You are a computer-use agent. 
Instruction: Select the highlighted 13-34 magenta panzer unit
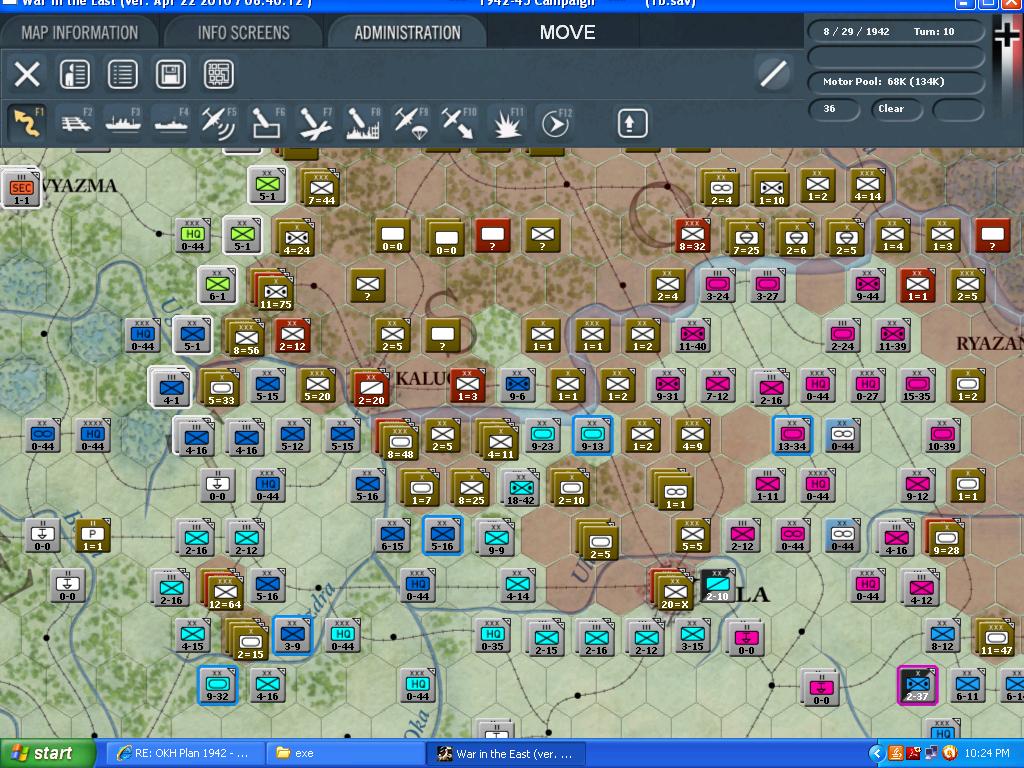coord(792,434)
